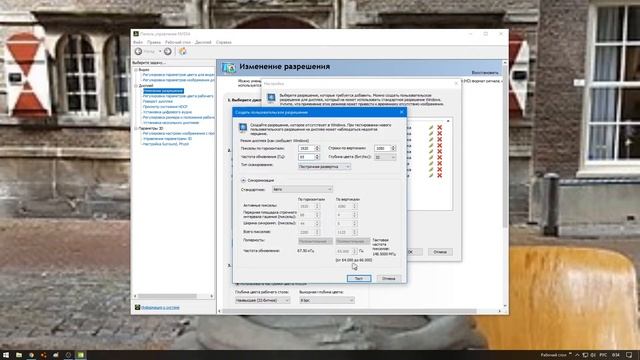This screenshot has height=360, width=640.
Task: Open the notification center icon
Action: tap(629, 355)
